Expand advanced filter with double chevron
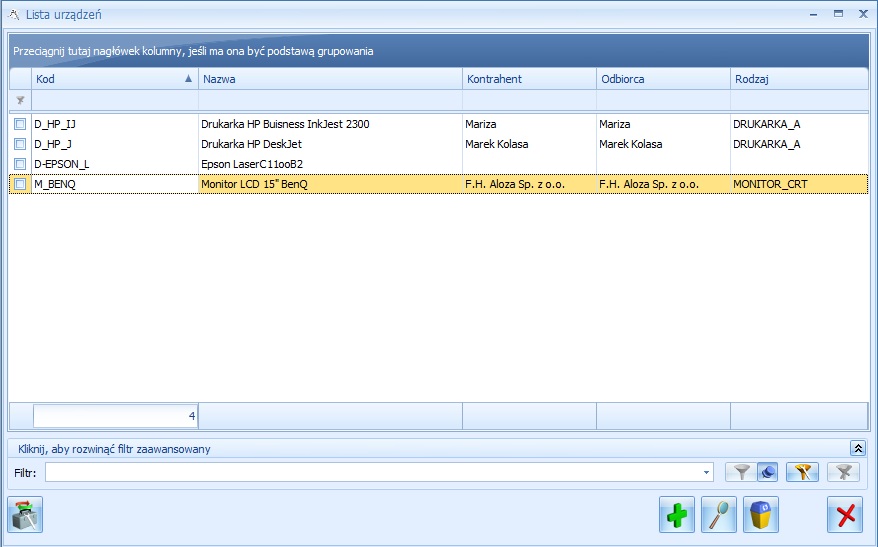Viewport: 878px width, 547px height. coord(857,448)
